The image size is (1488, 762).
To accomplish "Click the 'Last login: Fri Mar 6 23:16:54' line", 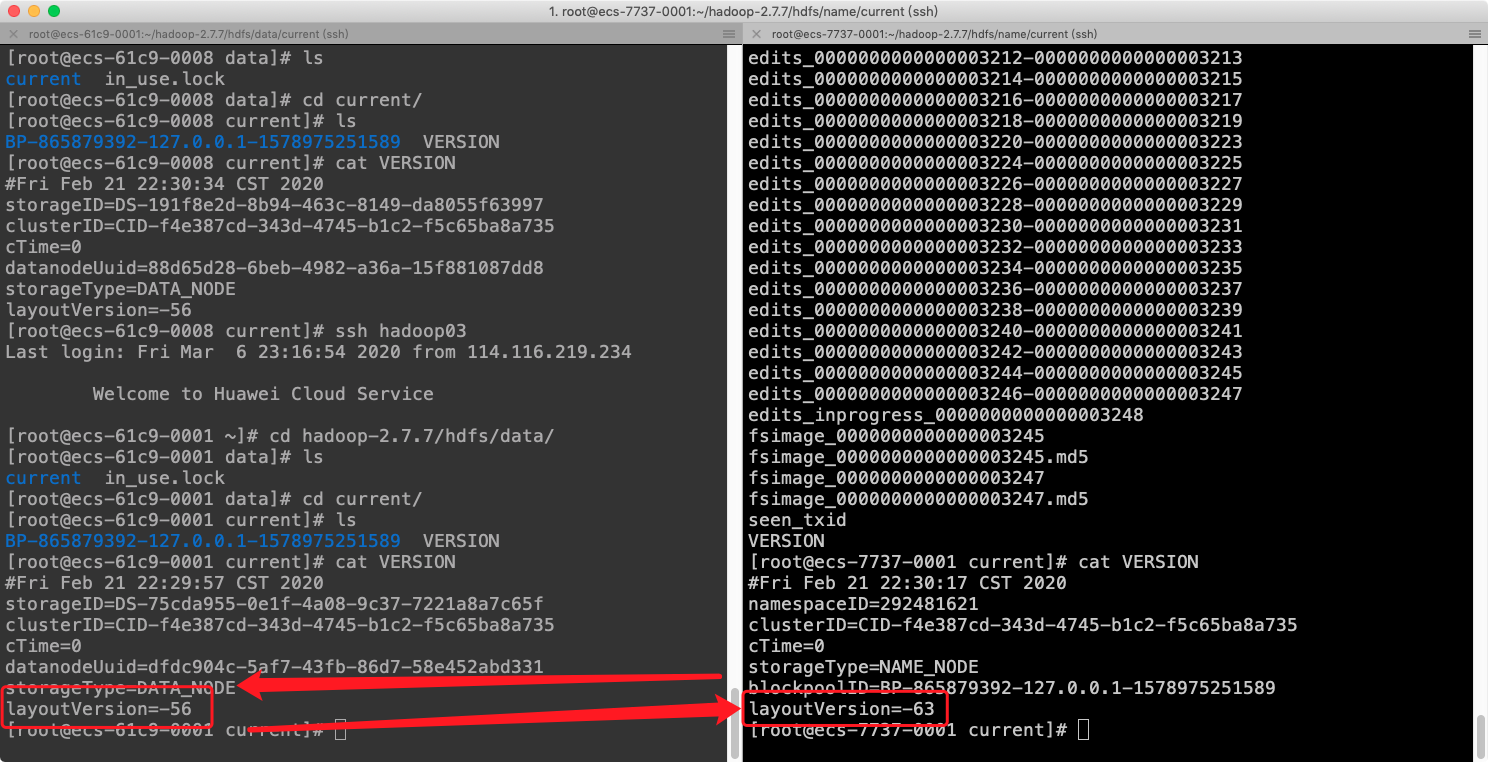I will tap(319, 352).
